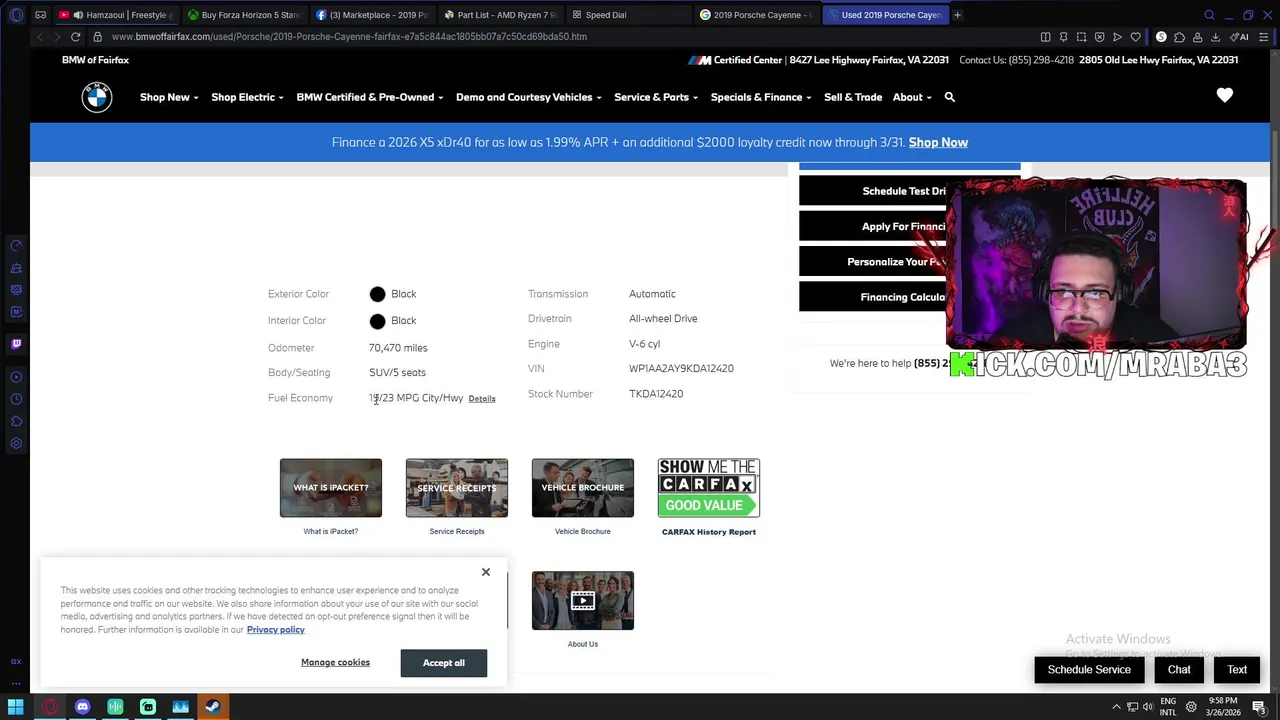The width and height of the screenshot is (1280, 720).
Task: Switch to the Speed Dial tab
Action: [628, 15]
